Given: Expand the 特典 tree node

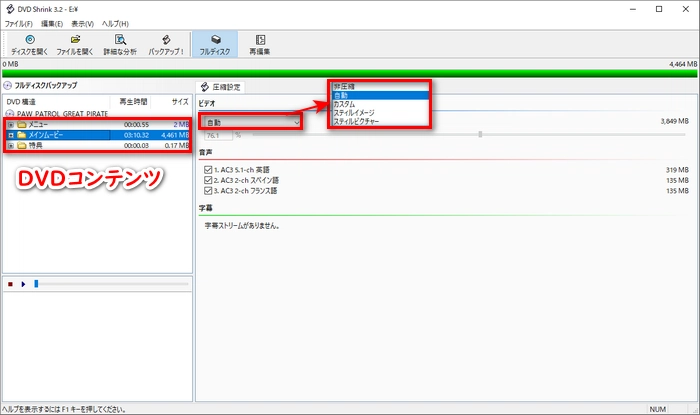Looking at the screenshot, I should coord(11,145).
